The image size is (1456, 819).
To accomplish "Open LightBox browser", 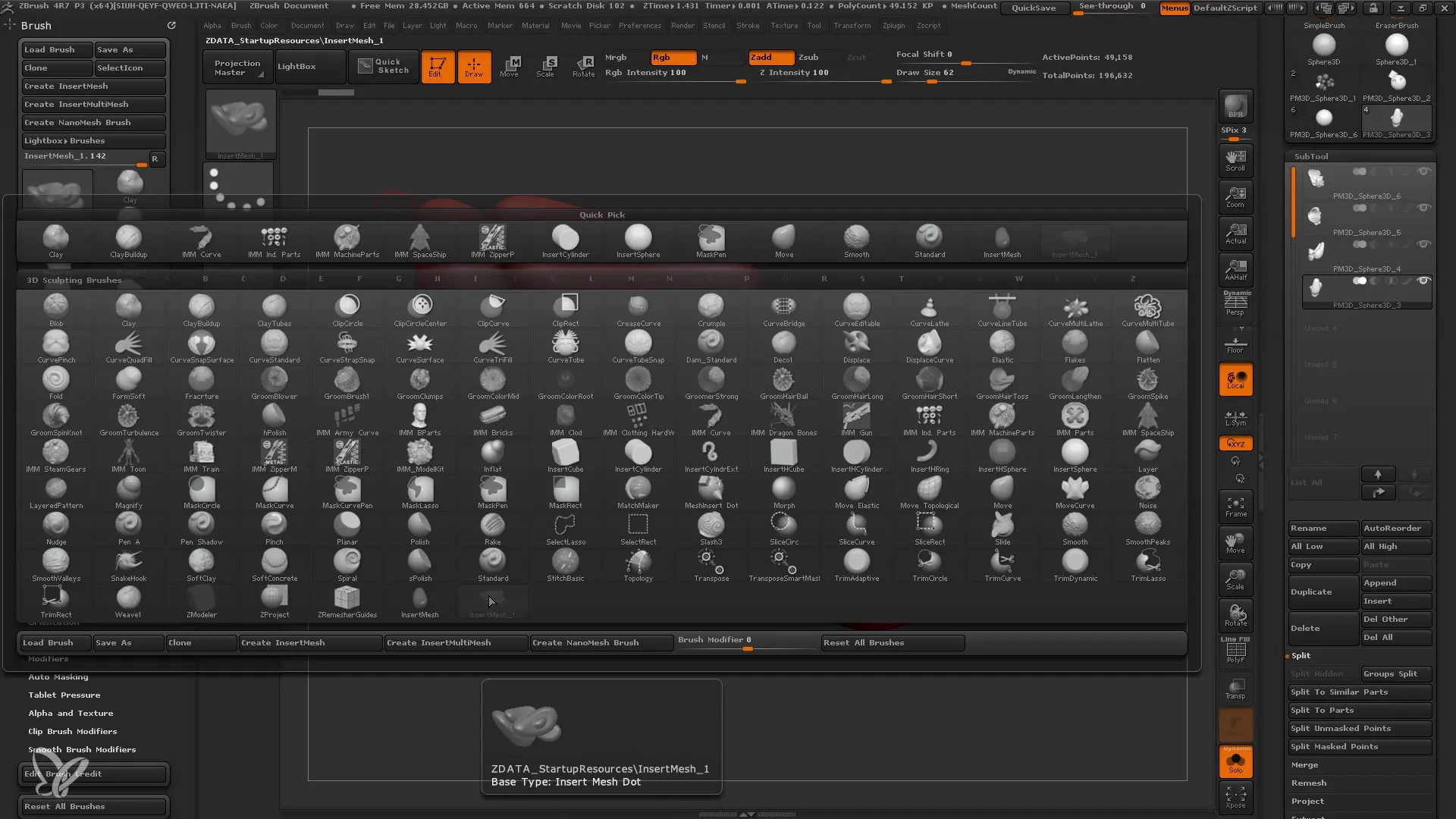I will [x=310, y=67].
